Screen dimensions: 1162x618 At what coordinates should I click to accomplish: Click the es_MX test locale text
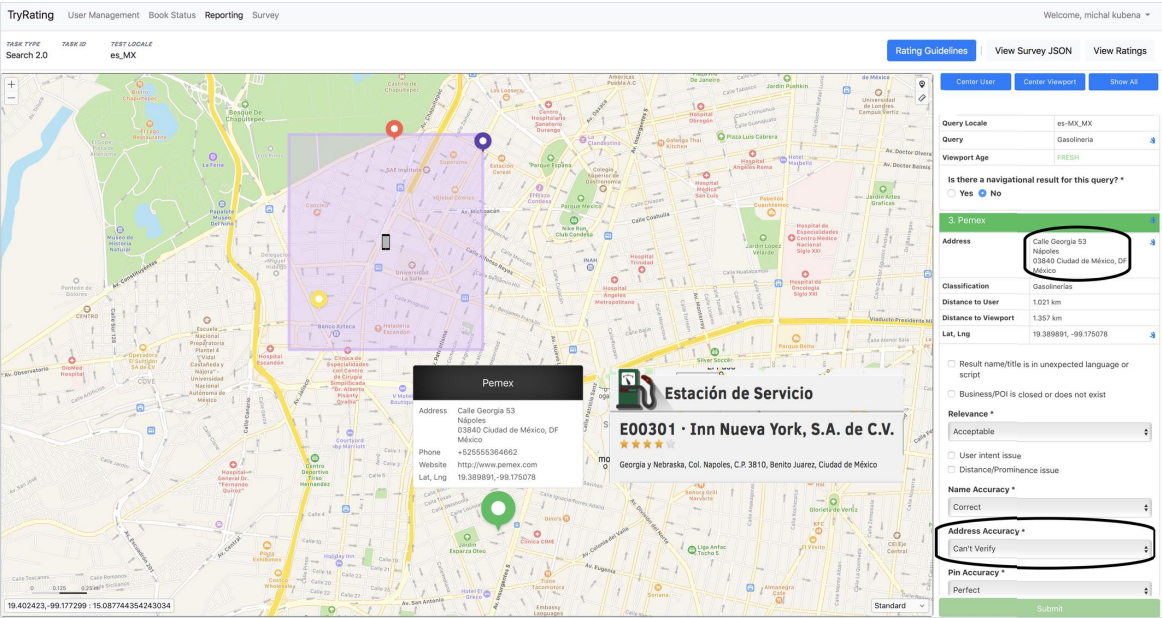coord(124,55)
